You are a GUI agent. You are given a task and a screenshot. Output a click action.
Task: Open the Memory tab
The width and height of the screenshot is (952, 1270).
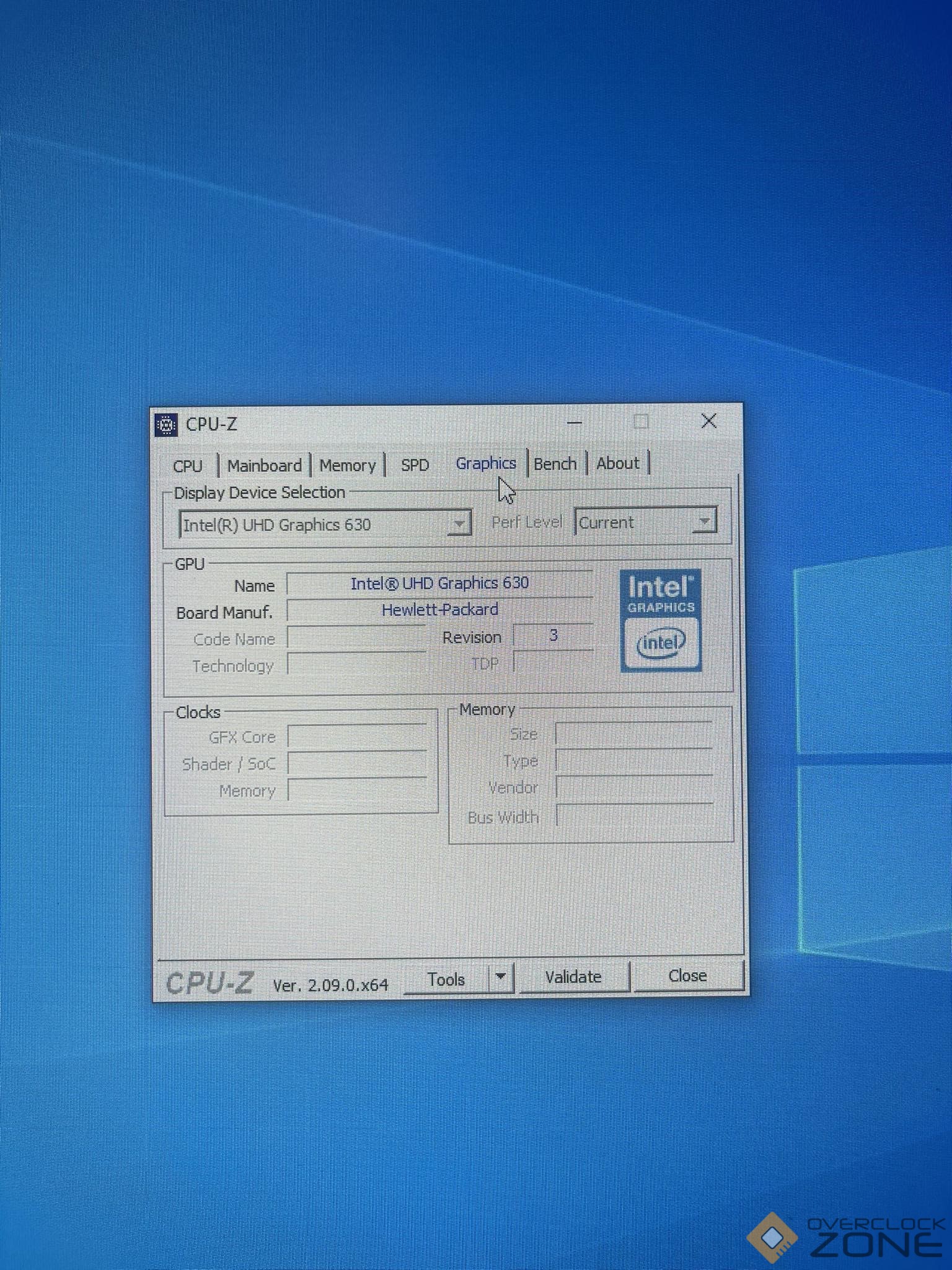click(x=348, y=465)
